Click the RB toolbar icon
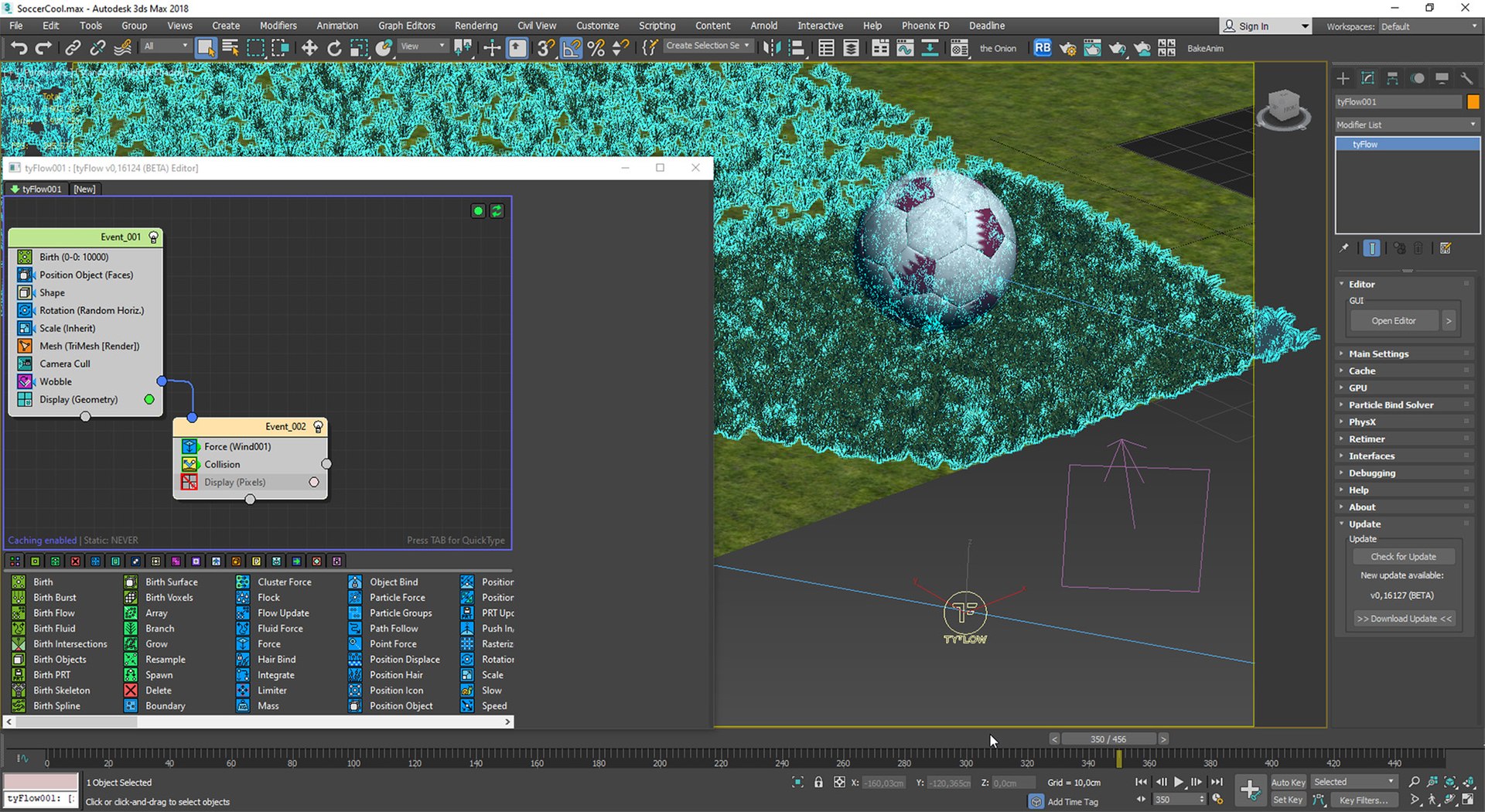Screen dimensions: 1485x812 point(1042,48)
